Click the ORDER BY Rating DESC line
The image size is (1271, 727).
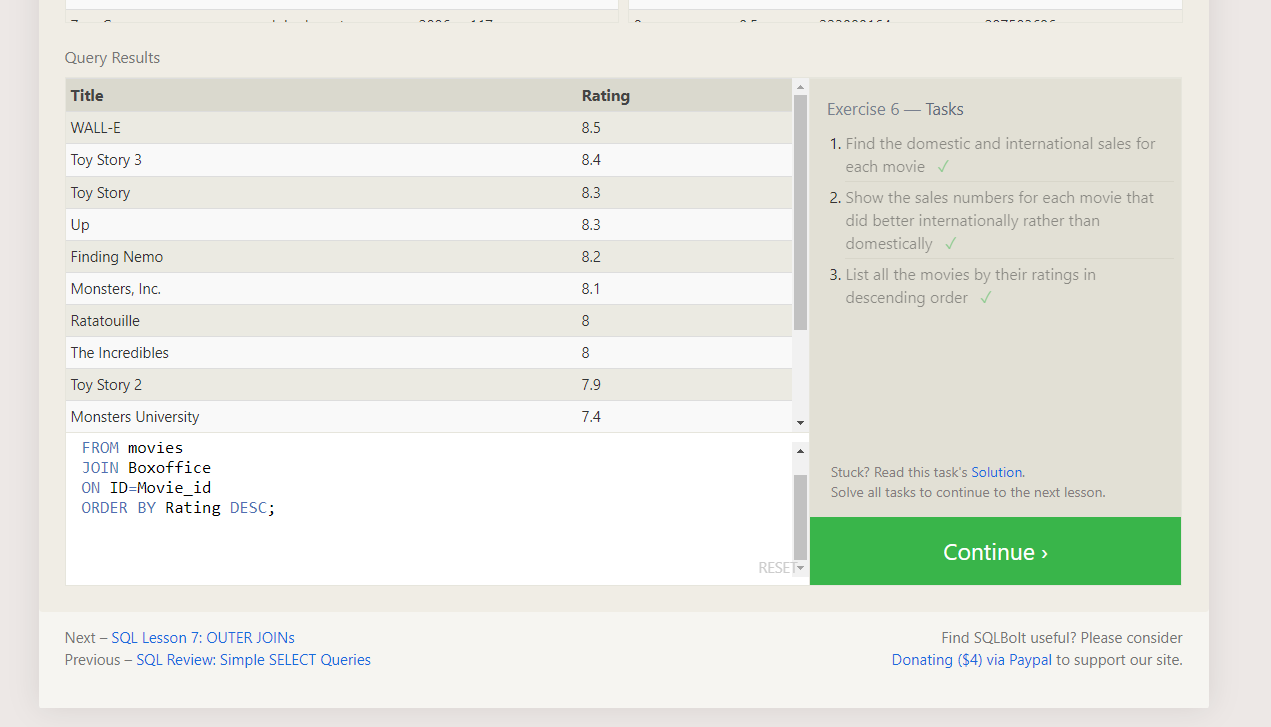[x=178, y=508]
